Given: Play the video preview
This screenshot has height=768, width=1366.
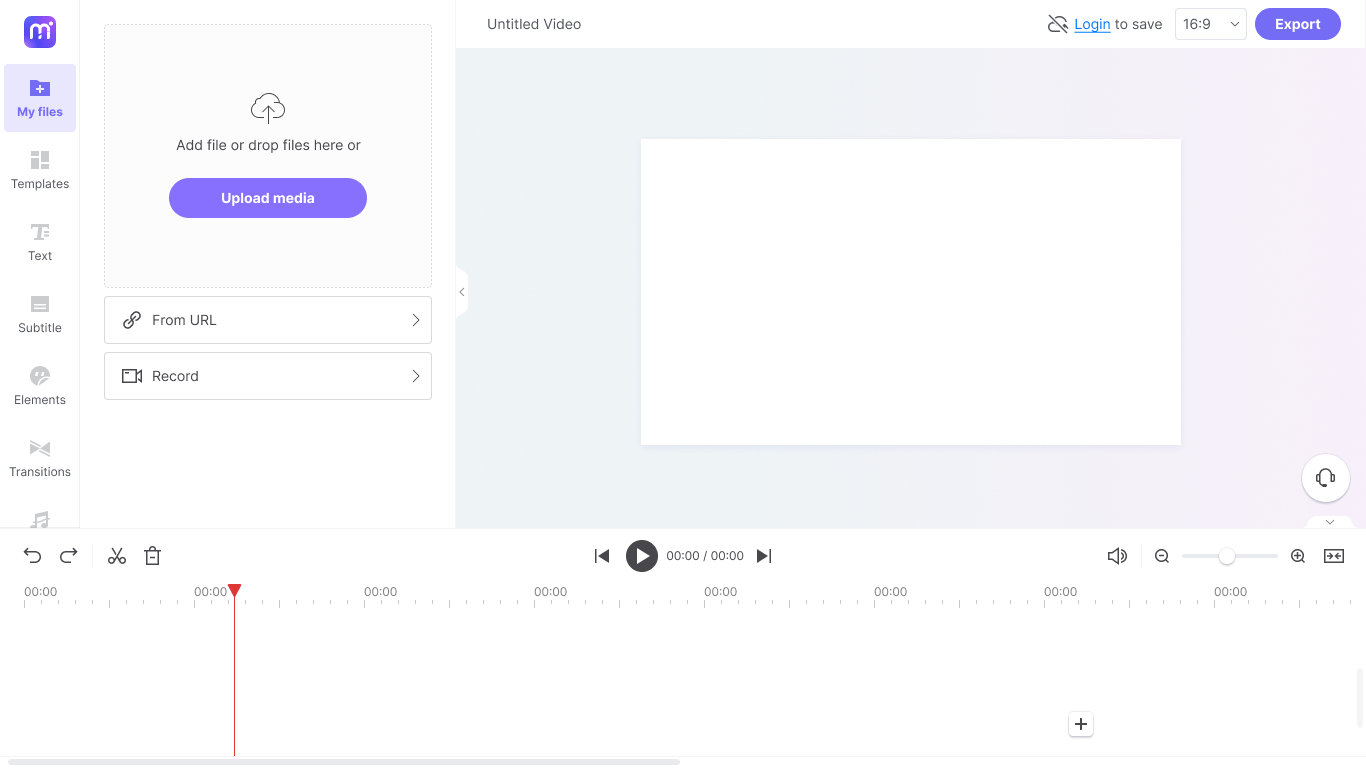Looking at the screenshot, I should tap(642, 556).
